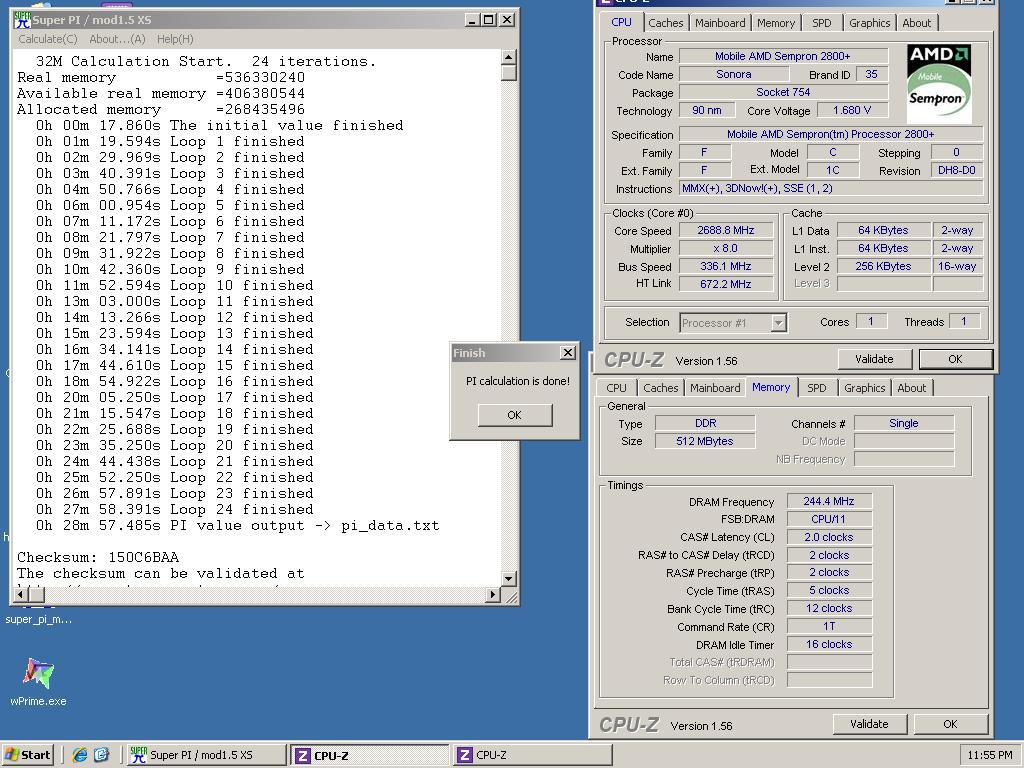Viewport: 1024px width, 768px height.
Task: Switch to the Mainboard tab in the lower CPU-Z window
Action: click(715, 388)
